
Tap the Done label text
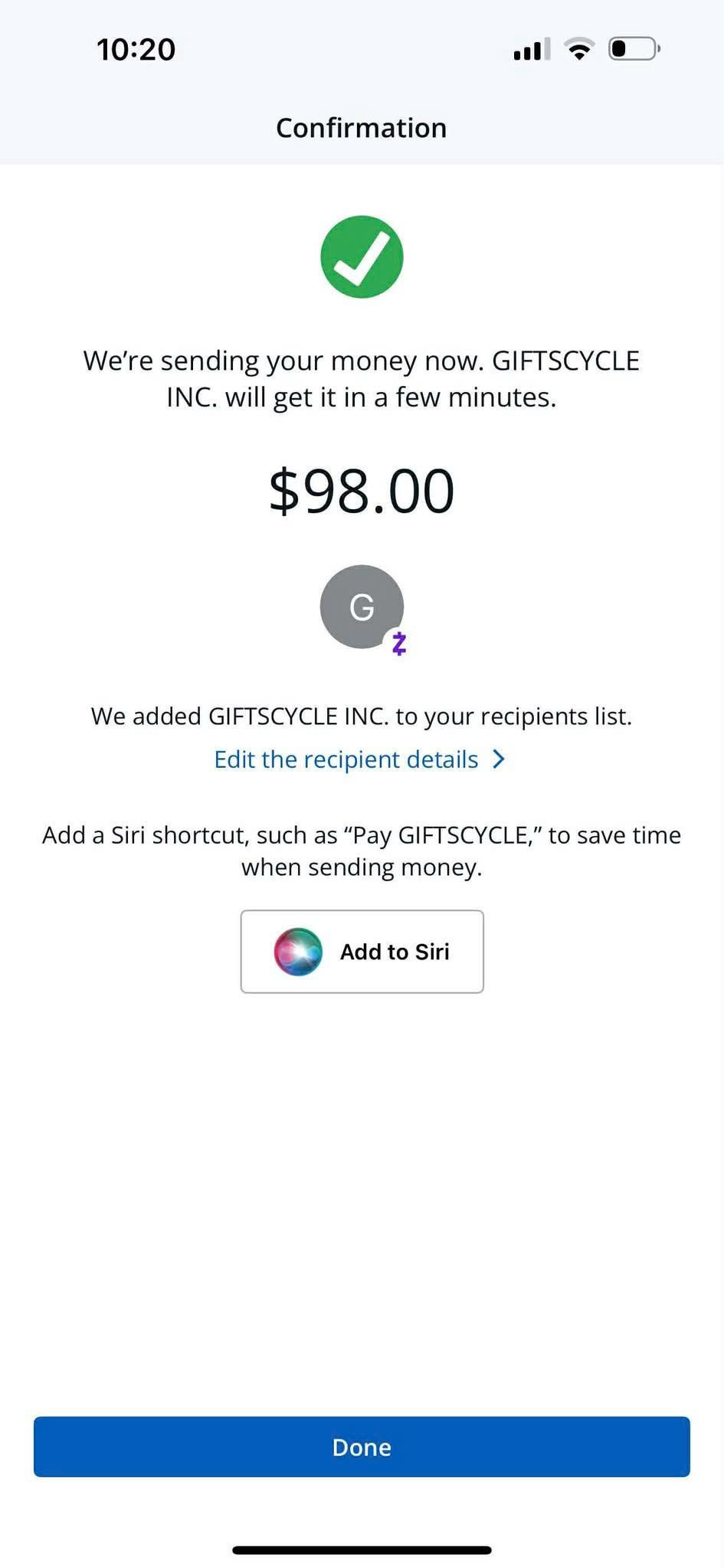pyautogui.click(x=362, y=1447)
